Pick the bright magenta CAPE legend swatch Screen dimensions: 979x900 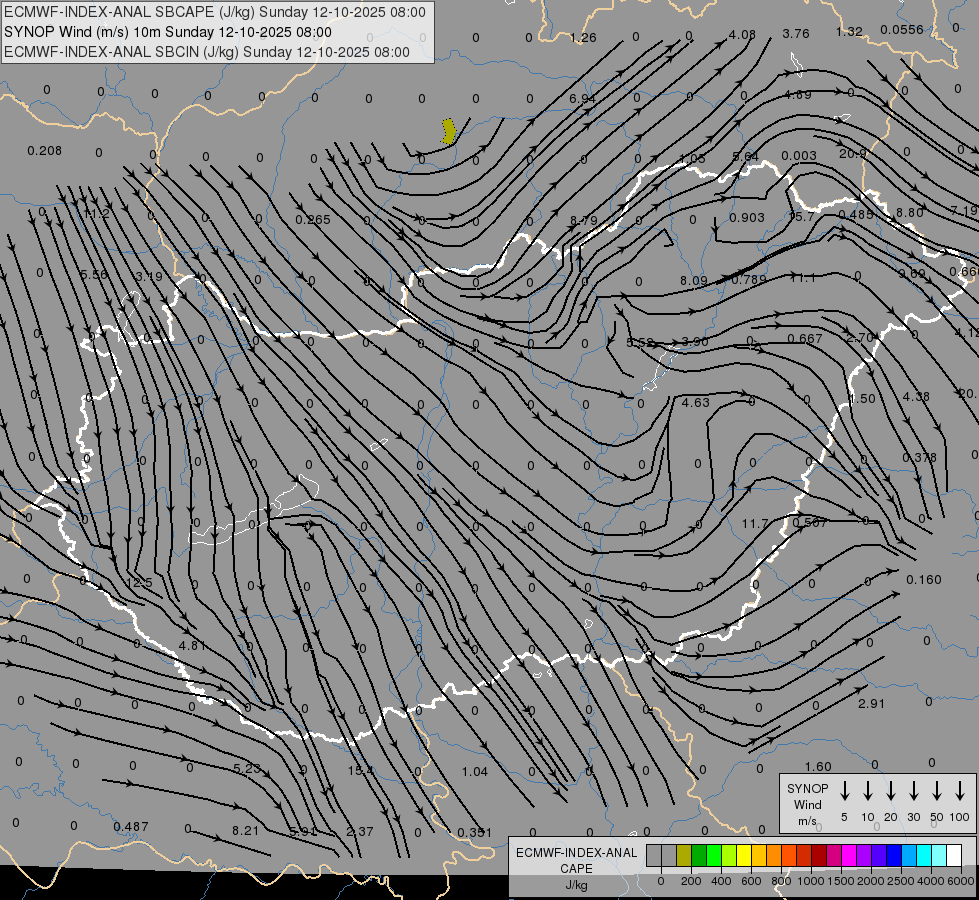pos(849,855)
